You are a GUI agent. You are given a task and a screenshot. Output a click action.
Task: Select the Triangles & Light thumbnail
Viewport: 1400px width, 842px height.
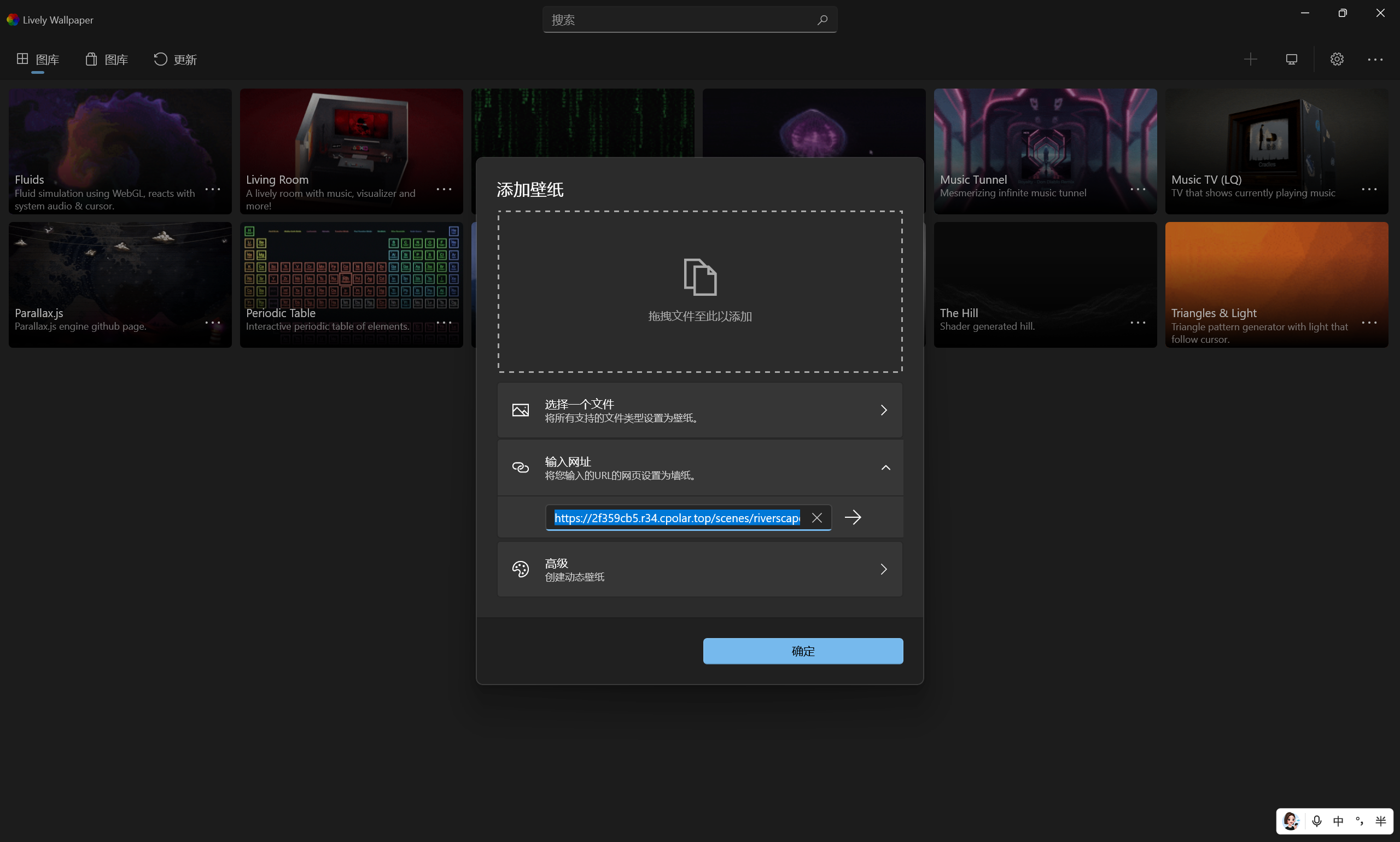[1276, 284]
